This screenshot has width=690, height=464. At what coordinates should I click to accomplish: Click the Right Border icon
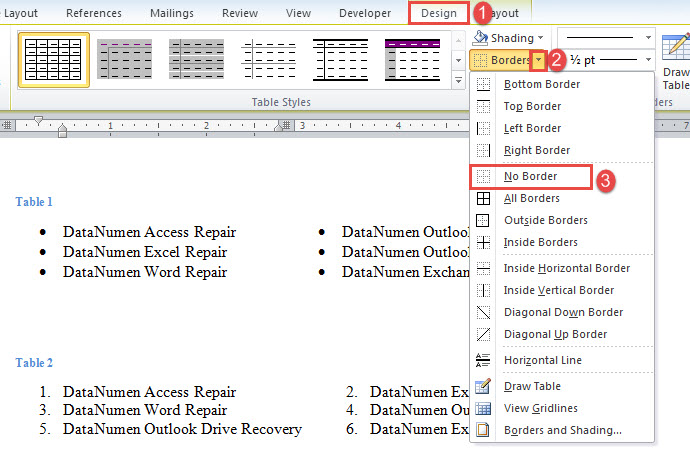coord(483,150)
